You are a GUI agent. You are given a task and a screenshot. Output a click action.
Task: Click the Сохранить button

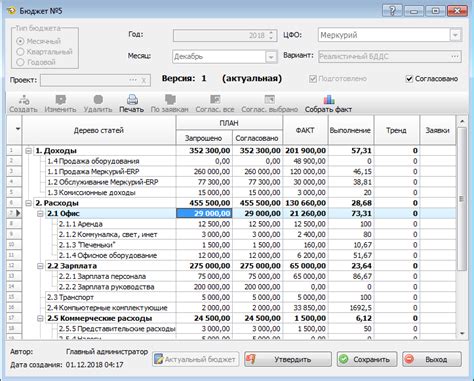367,359
